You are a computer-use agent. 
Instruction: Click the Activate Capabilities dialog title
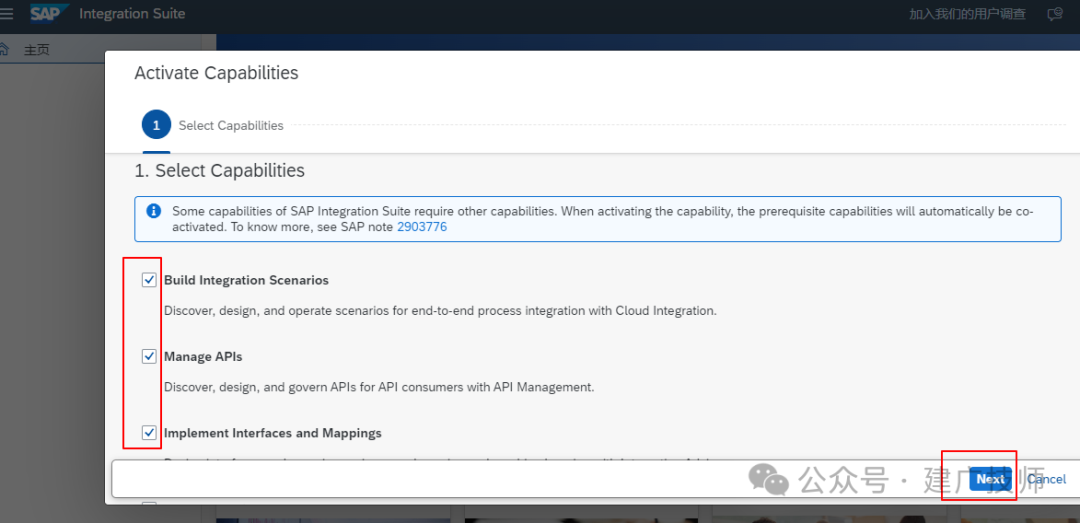coord(216,73)
